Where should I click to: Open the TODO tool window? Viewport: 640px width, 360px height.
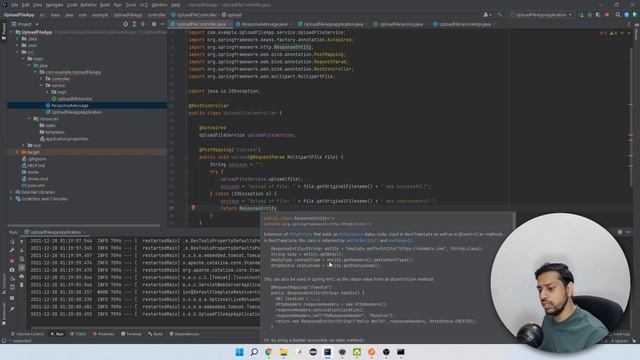tap(78, 334)
